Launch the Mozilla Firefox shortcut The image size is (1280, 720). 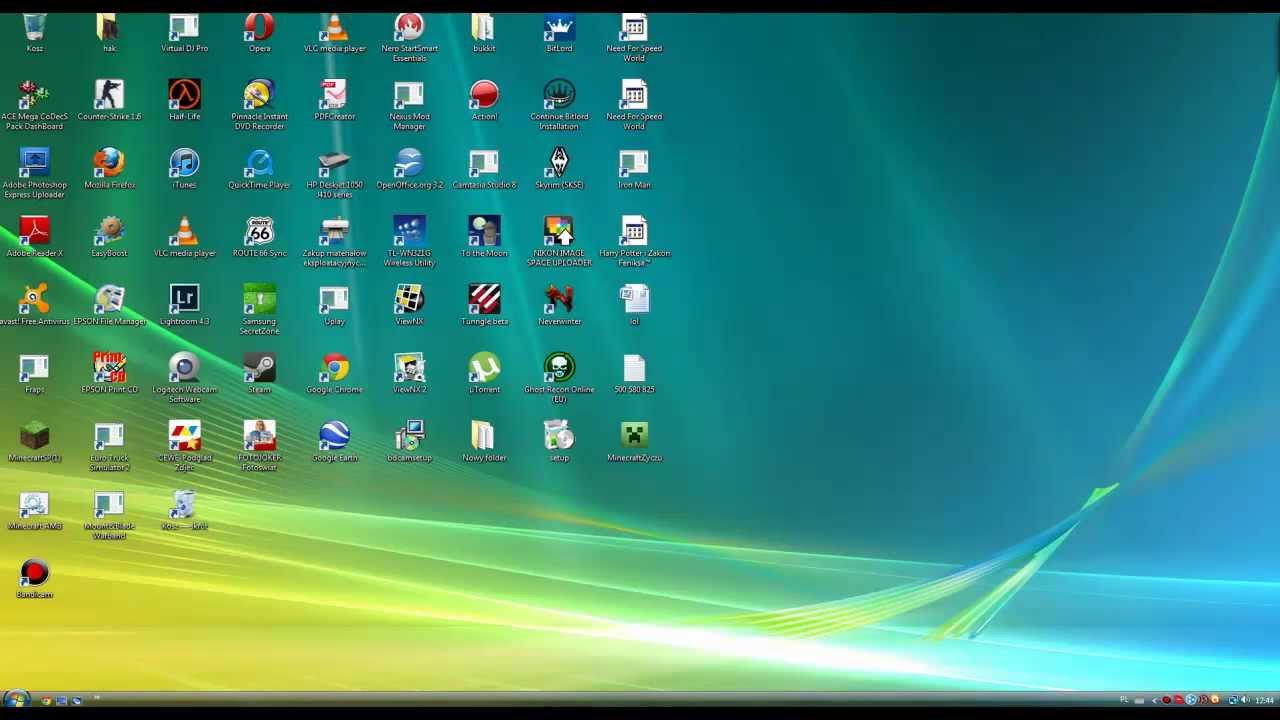tap(109, 168)
